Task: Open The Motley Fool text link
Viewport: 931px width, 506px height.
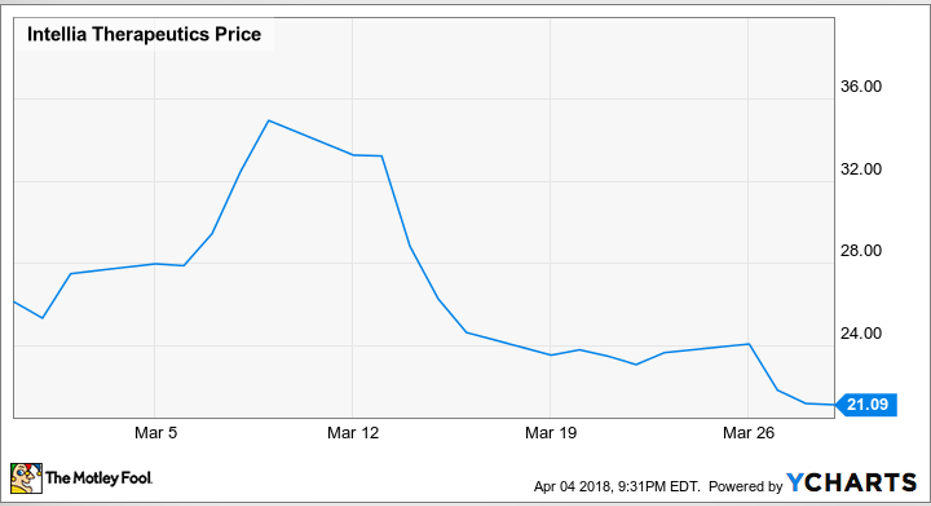Action: click(x=98, y=479)
